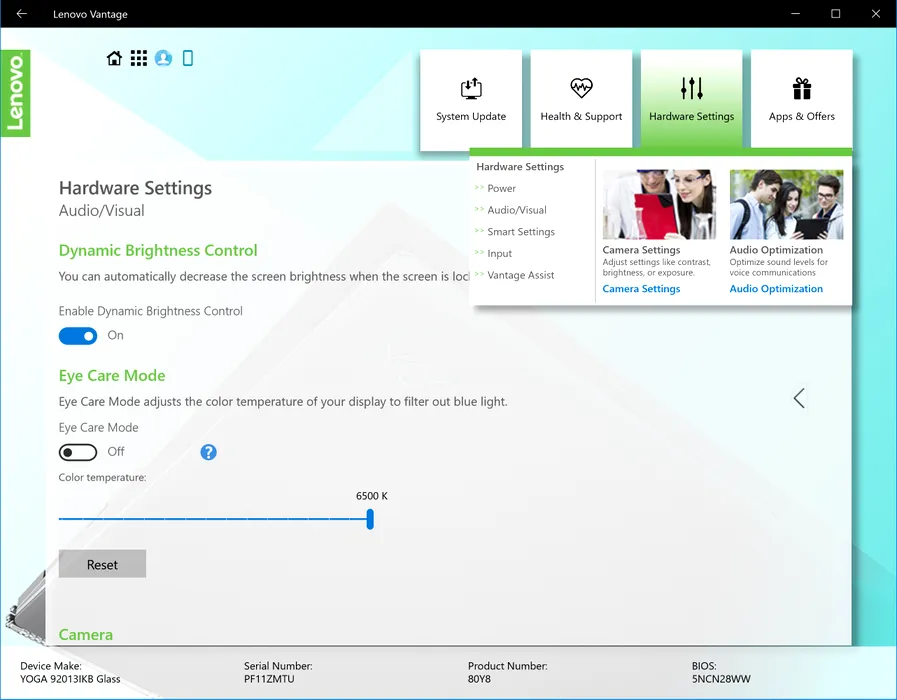
Task: Open the Apps & Offers tab label
Action: tap(801, 116)
